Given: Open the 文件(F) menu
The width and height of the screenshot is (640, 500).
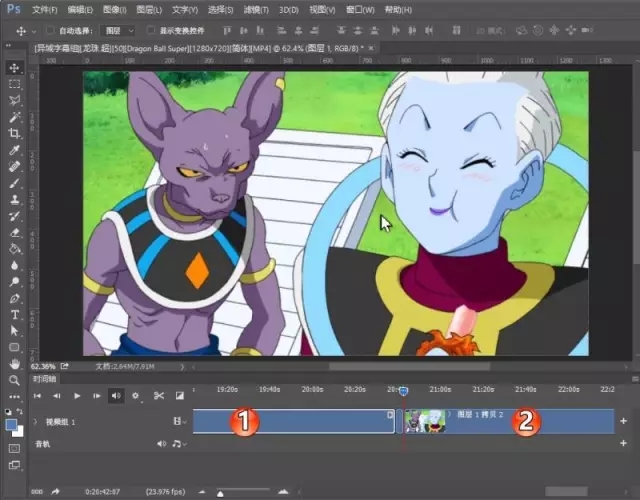Looking at the screenshot, I should (x=44, y=10).
